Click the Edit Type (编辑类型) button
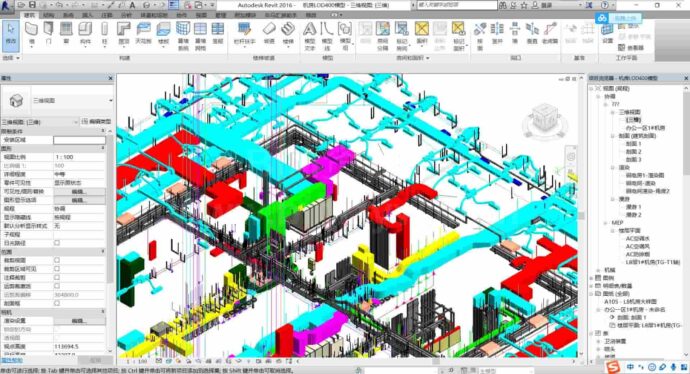Viewport: 690px width, 374px height. pos(97,121)
